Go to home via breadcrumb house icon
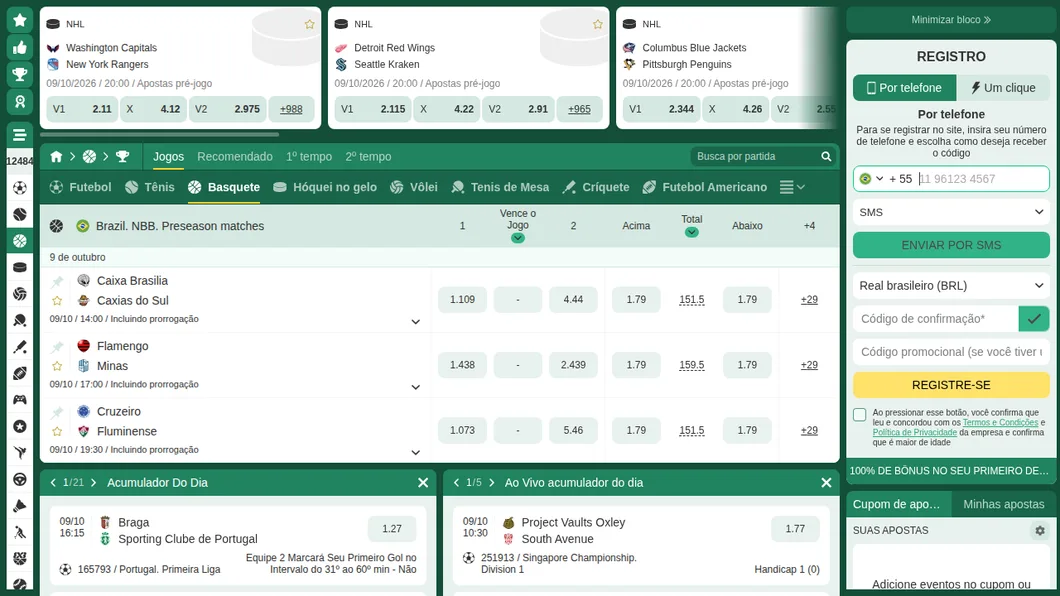Image resolution: width=1060 pixels, height=596 pixels. point(56,157)
